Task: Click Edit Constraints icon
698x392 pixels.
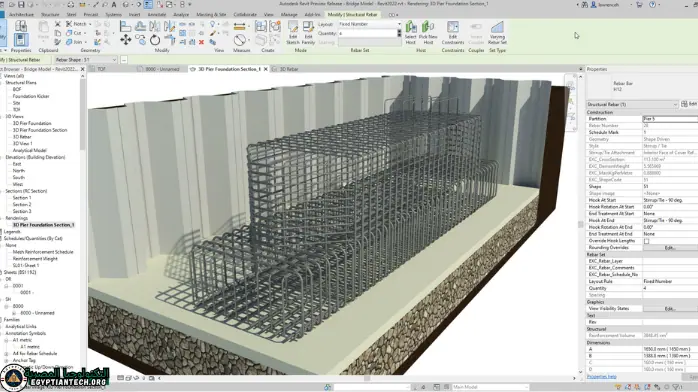Action: pos(453,32)
